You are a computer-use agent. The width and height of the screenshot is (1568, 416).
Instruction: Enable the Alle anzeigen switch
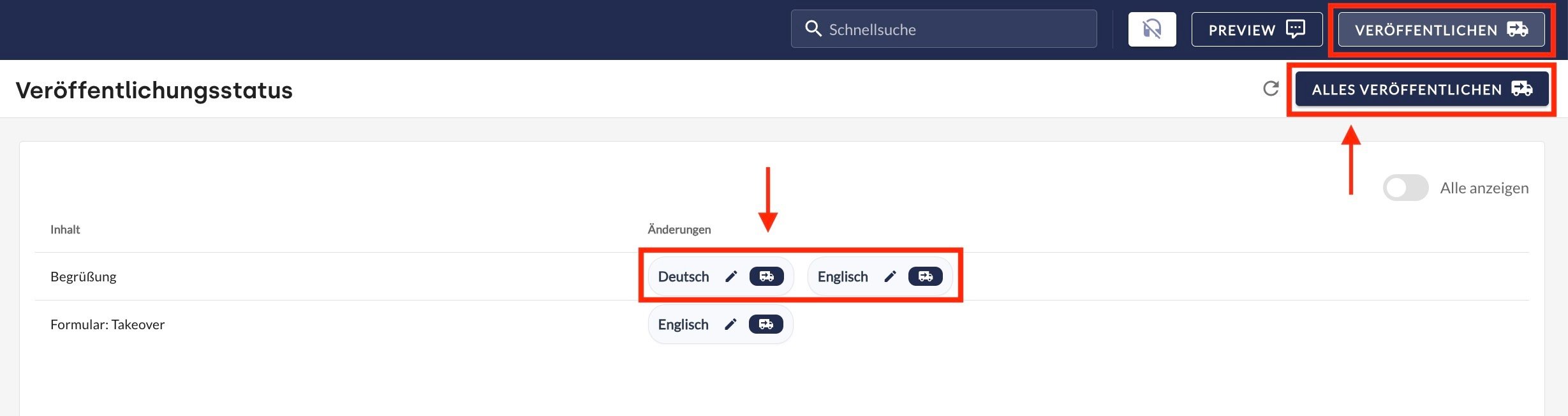pos(1405,188)
